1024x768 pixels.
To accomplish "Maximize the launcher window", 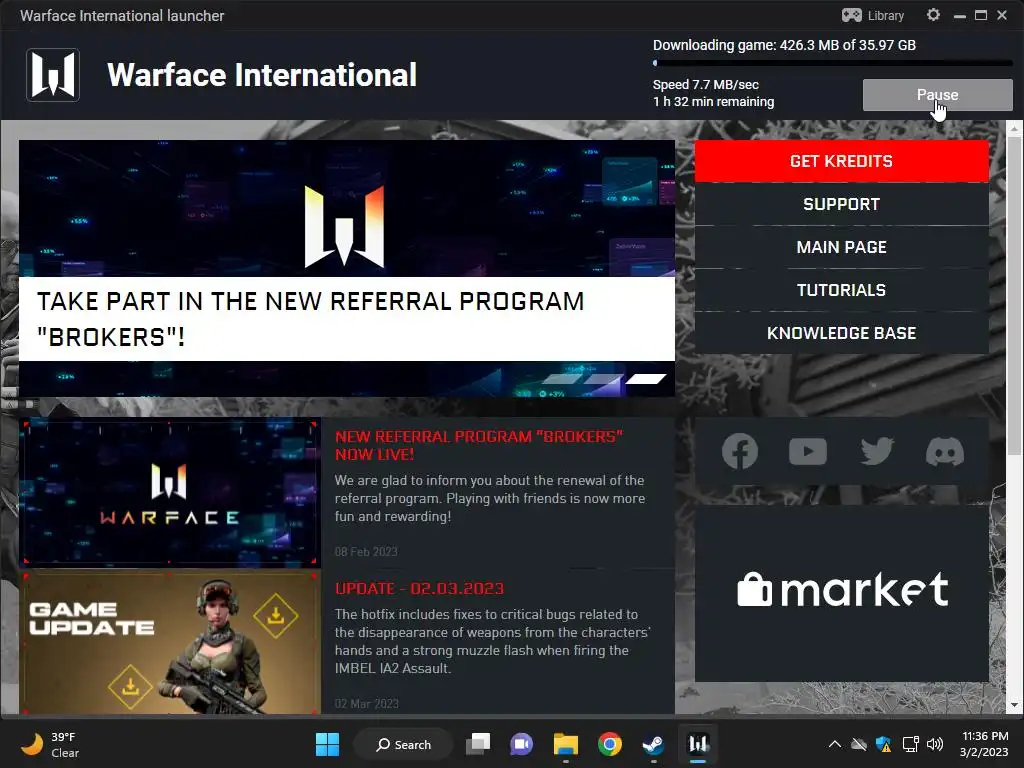I will tap(980, 16).
